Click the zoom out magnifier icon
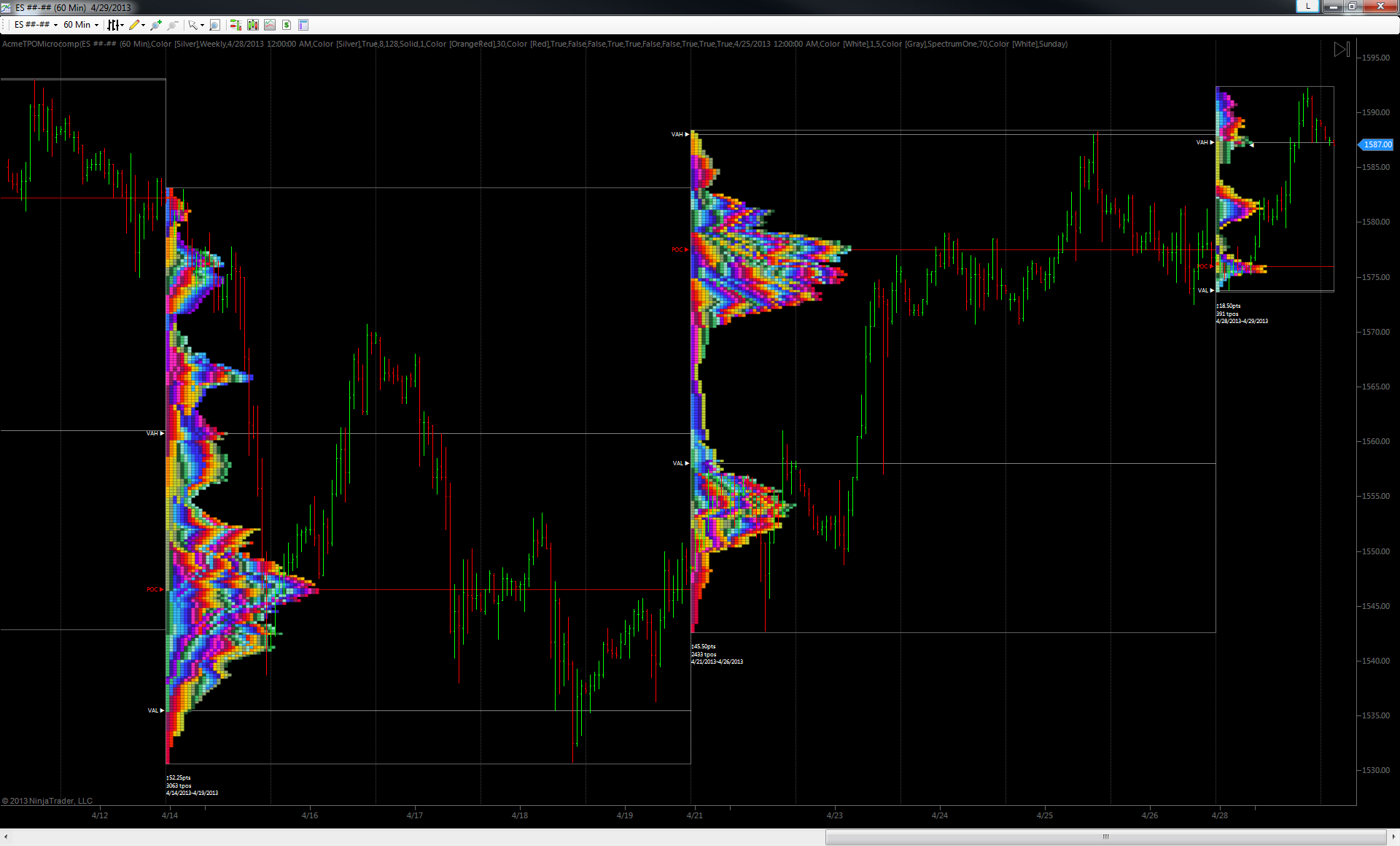This screenshot has width=1400, height=846. tap(173, 25)
